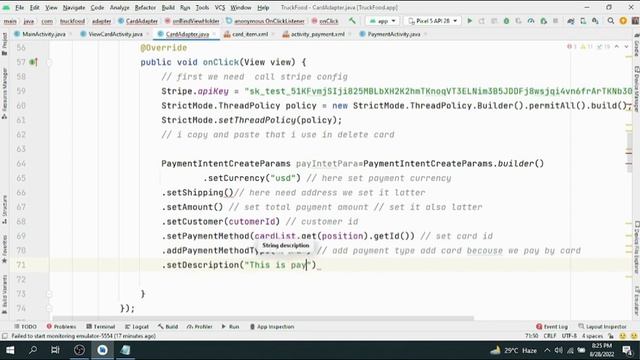Viewport: 640px width, 360px height.
Task: Open the TODO tool window
Action: tap(25, 327)
